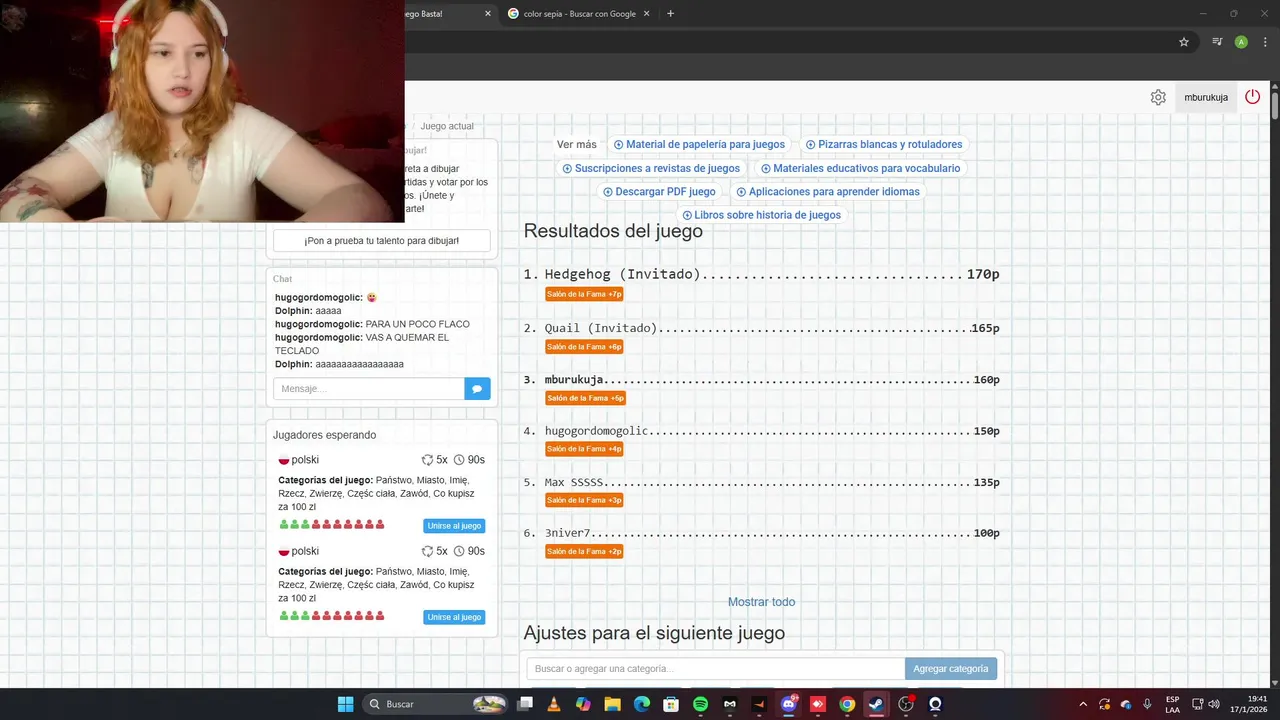Click ¡Pon a prueba tu talento para dibujar! button
This screenshot has height=720, width=1280.
(382, 241)
